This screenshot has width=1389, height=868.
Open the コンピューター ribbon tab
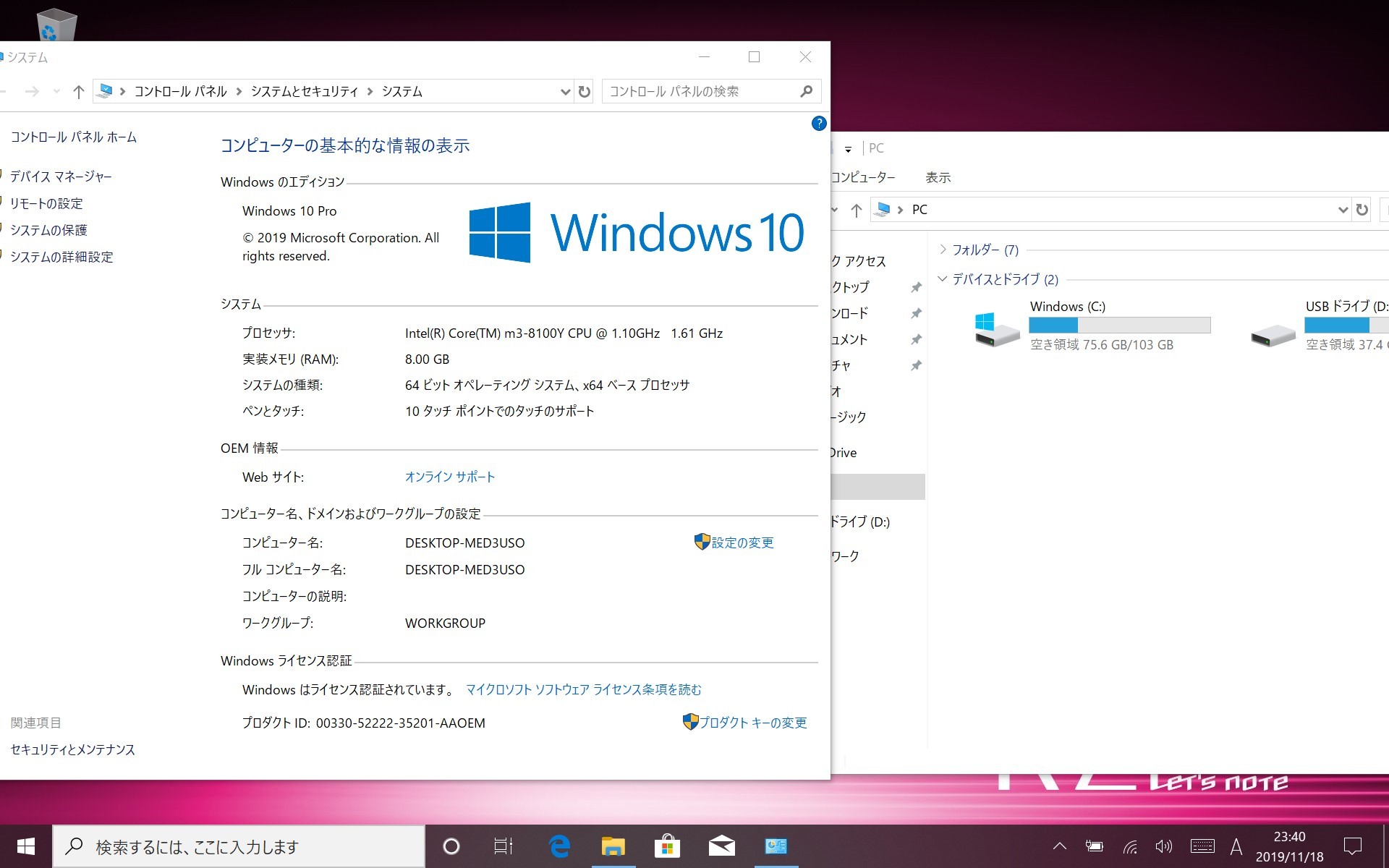click(863, 177)
